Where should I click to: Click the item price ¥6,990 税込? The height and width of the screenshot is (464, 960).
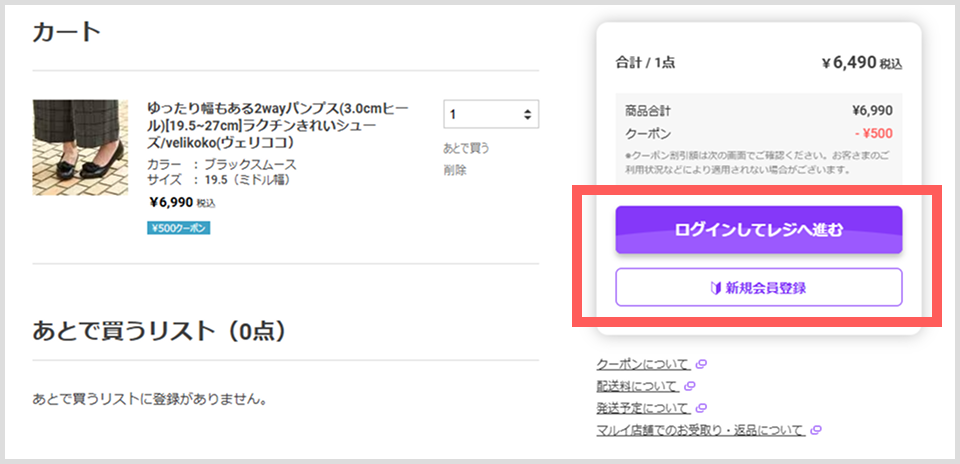[x=182, y=202]
